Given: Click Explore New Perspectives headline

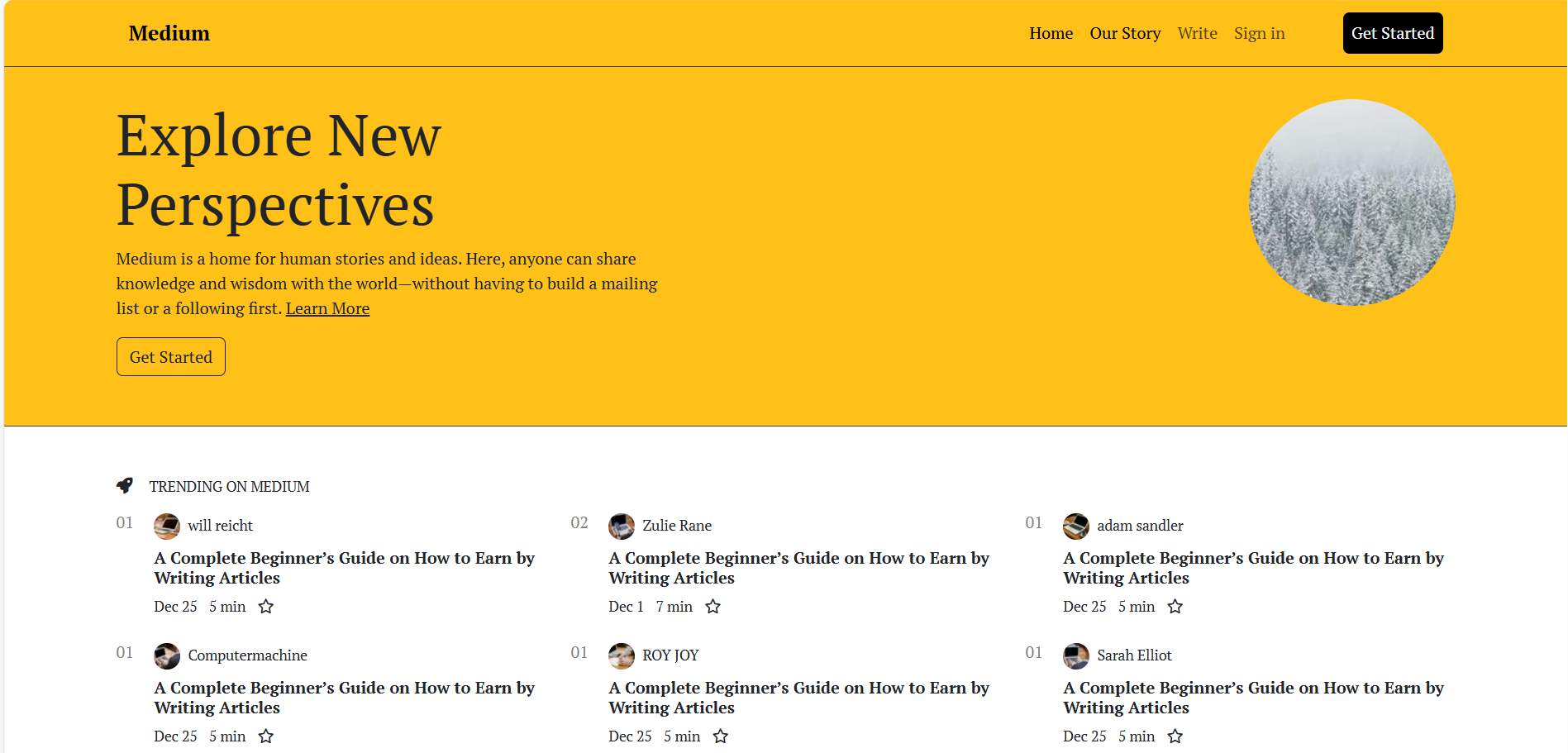Looking at the screenshot, I should click(279, 169).
